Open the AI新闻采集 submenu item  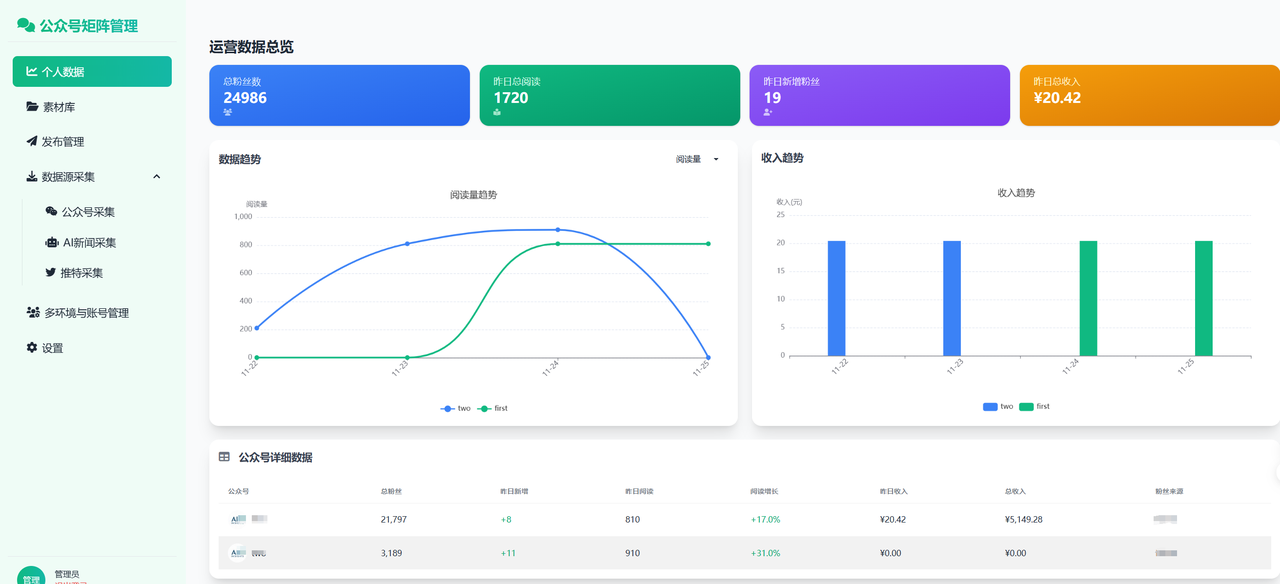click(89, 242)
